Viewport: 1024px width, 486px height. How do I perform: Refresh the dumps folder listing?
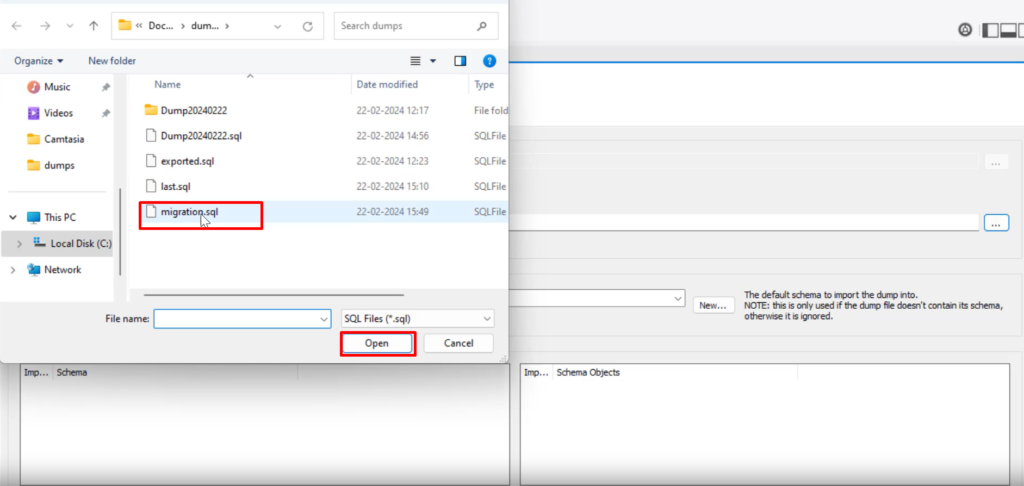click(308, 26)
